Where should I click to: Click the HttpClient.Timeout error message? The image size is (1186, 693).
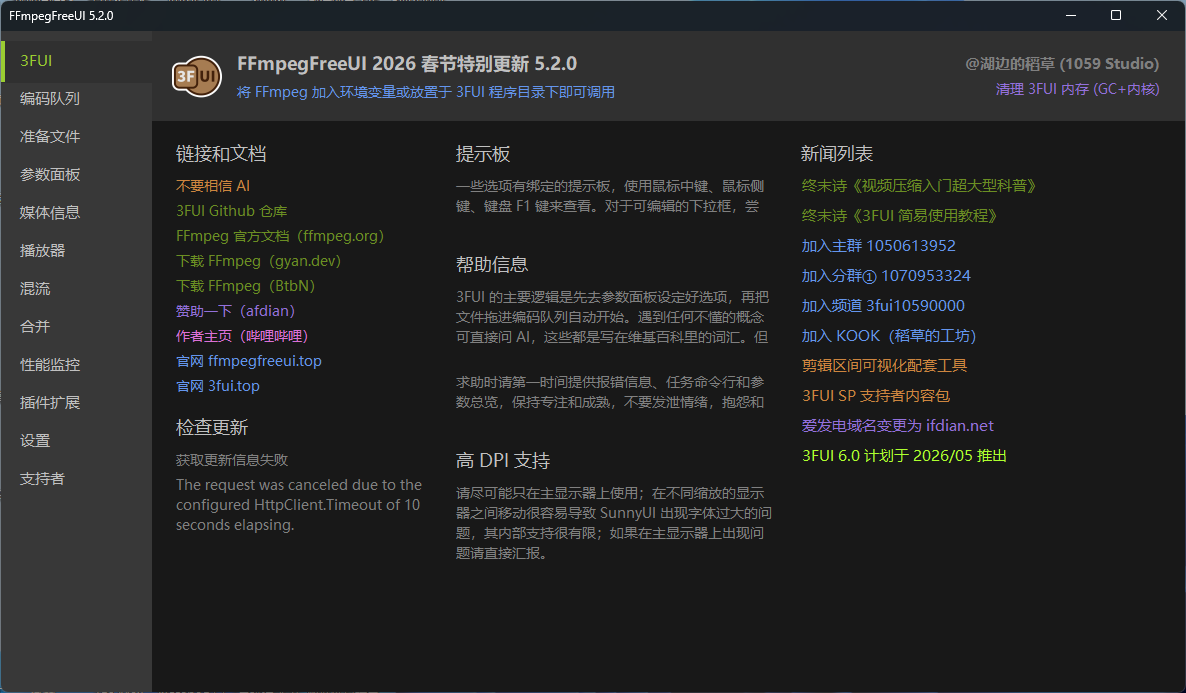pos(299,505)
